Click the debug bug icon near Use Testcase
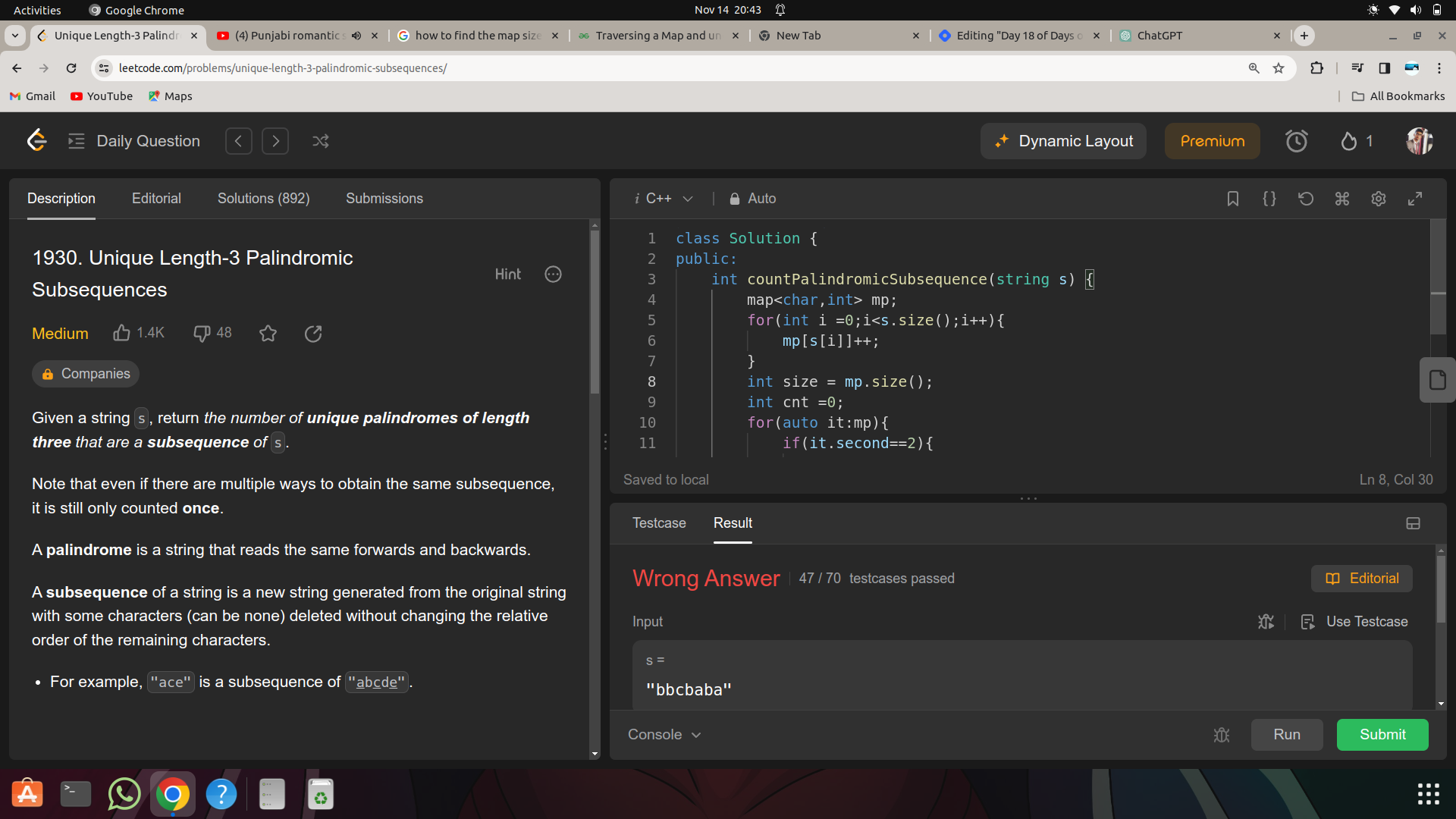This screenshot has width=1456, height=819. tap(1266, 622)
